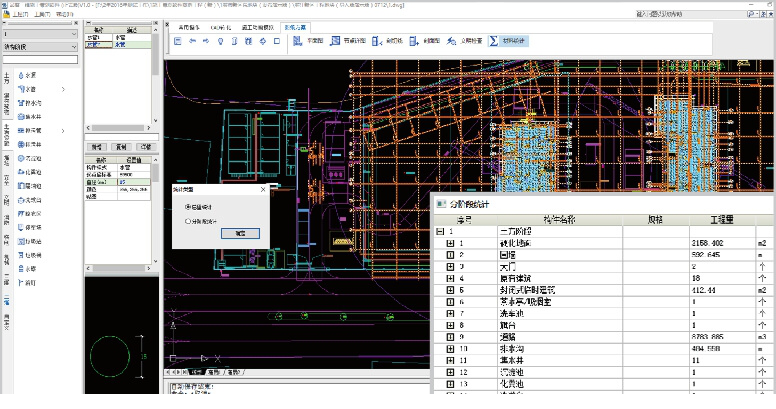Open the 节点详图 toolbar tool
This screenshot has width=776, height=409.
(x=347, y=41)
